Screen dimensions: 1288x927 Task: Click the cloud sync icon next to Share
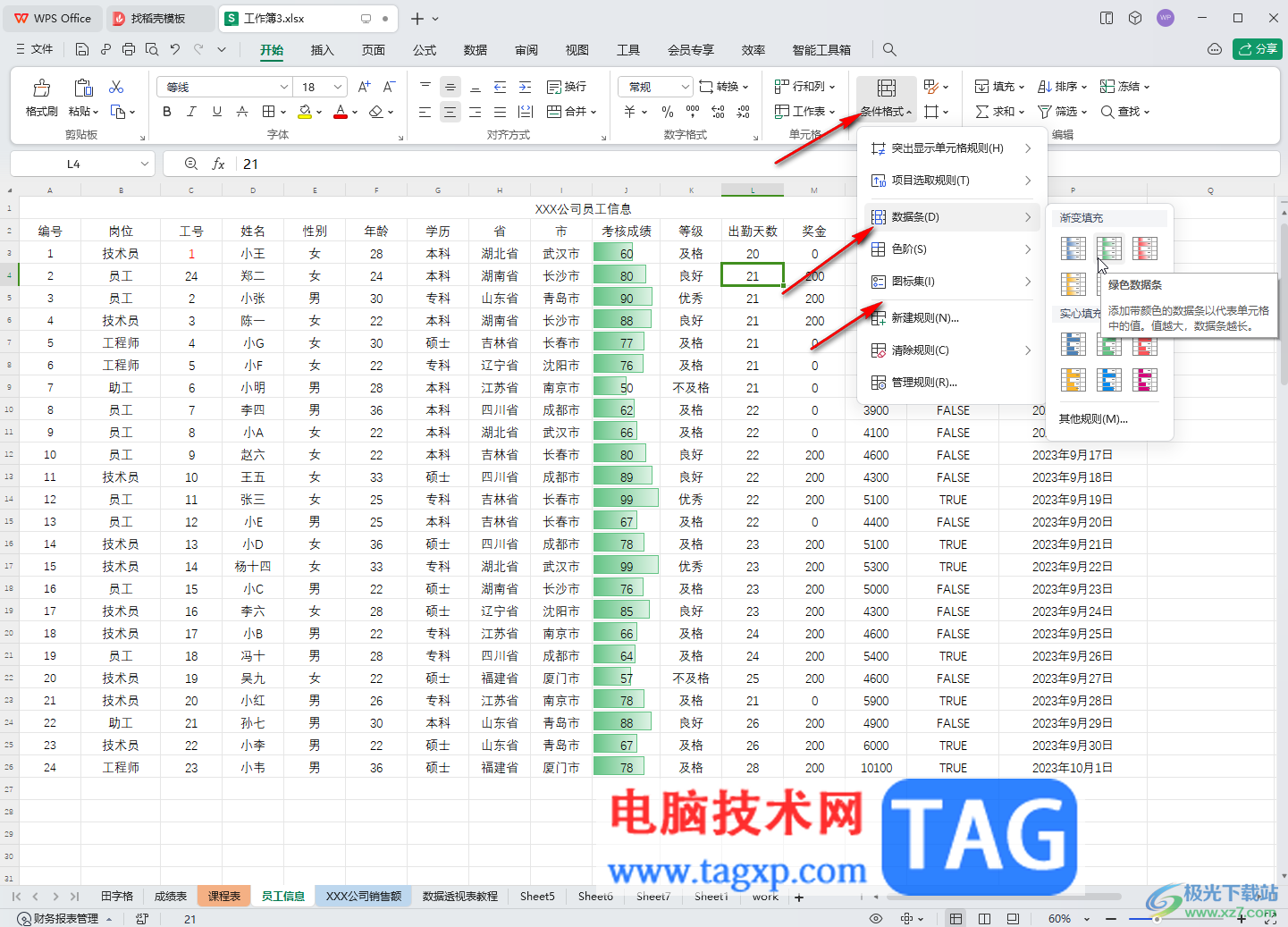(x=1214, y=49)
